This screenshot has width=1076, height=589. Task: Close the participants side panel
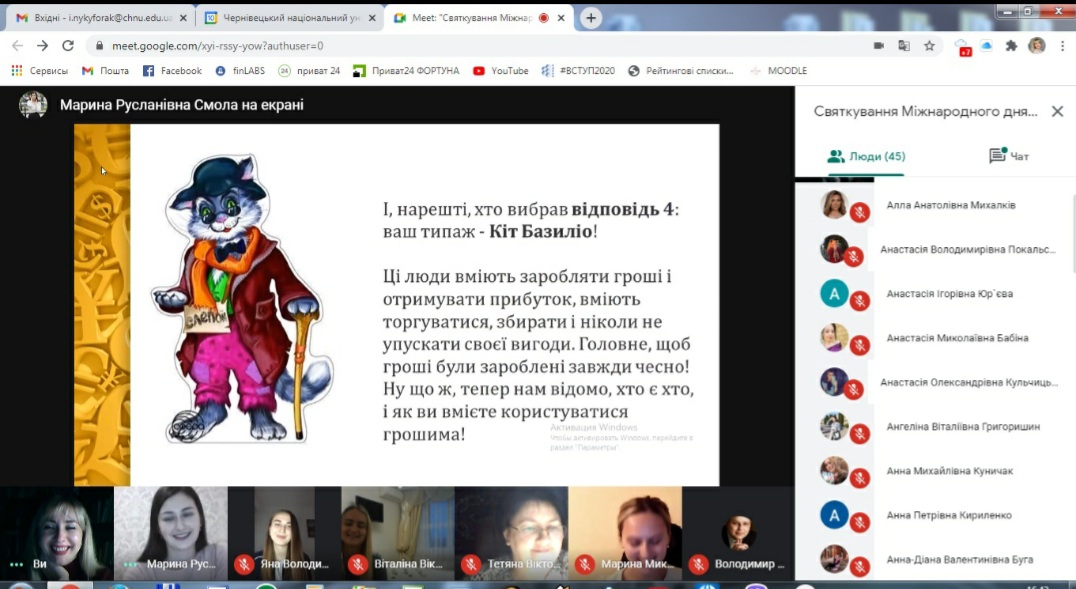[1057, 111]
